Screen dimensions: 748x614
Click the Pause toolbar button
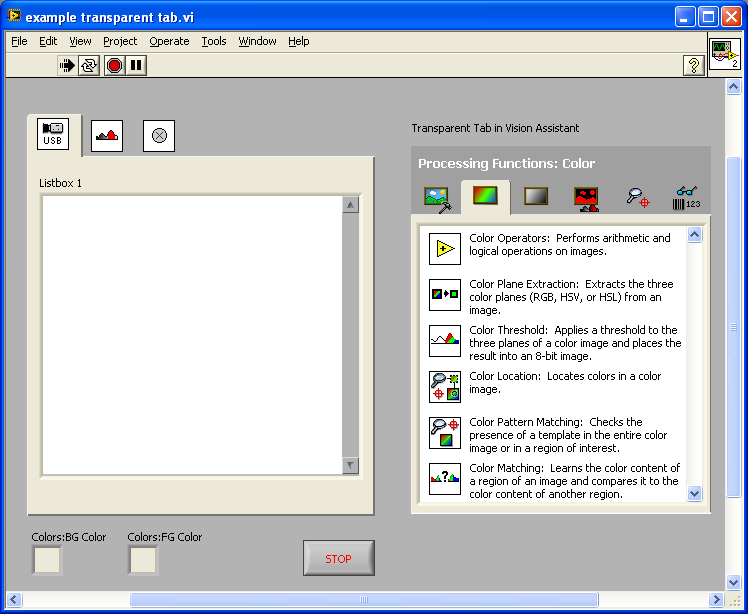pyautogui.click(x=136, y=65)
